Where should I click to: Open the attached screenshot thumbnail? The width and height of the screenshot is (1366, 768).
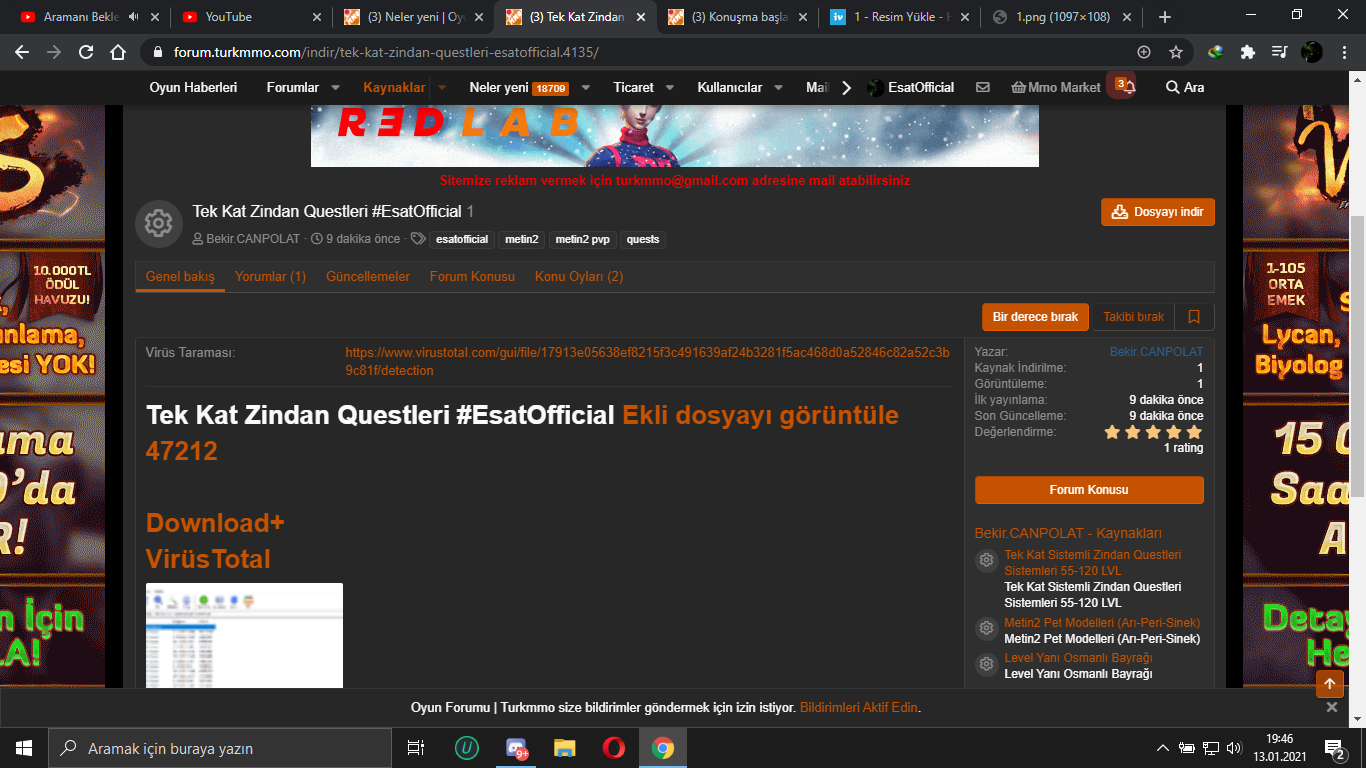(244, 635)
